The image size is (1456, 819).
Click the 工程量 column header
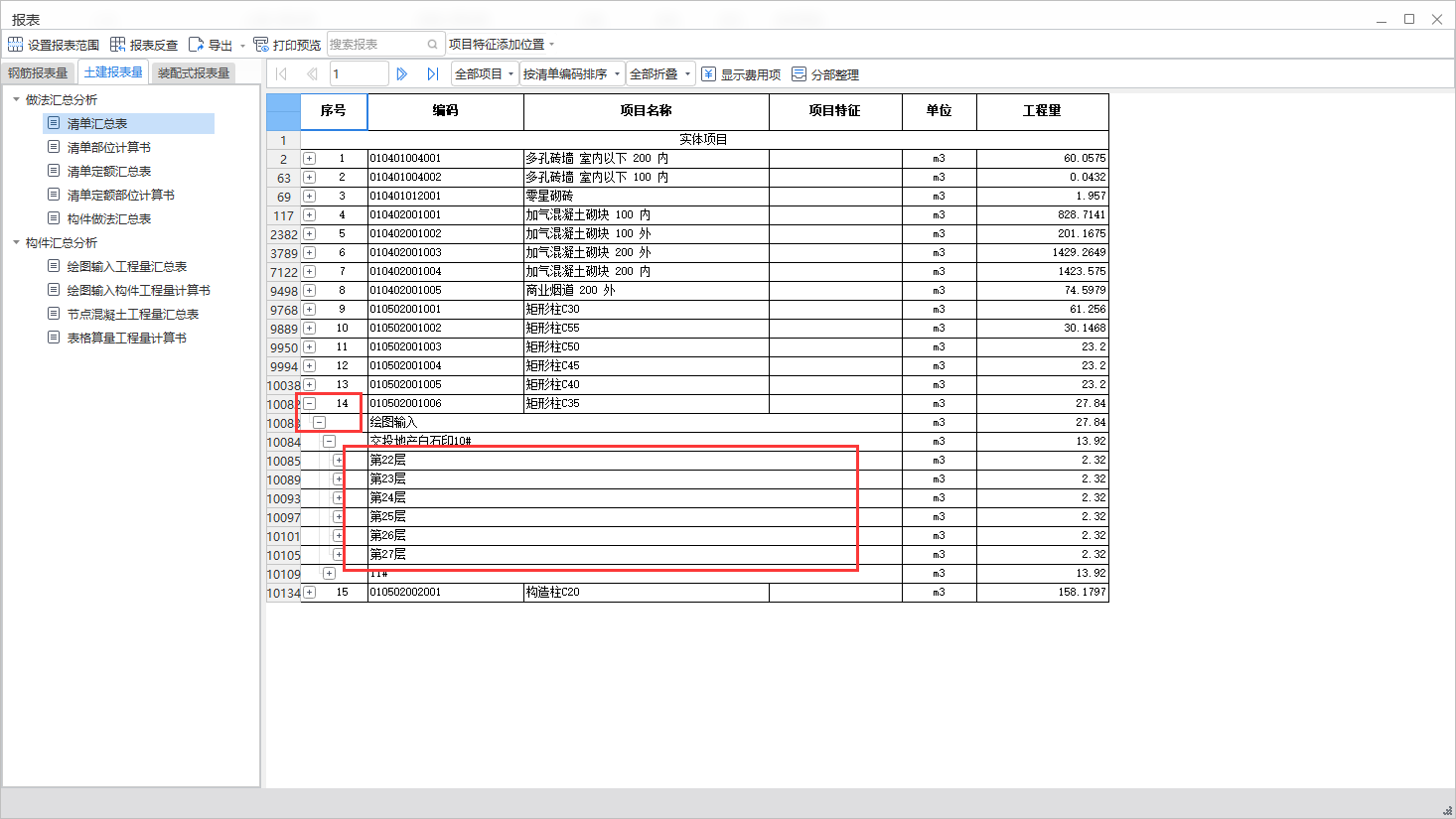[x=1043, y=111]
